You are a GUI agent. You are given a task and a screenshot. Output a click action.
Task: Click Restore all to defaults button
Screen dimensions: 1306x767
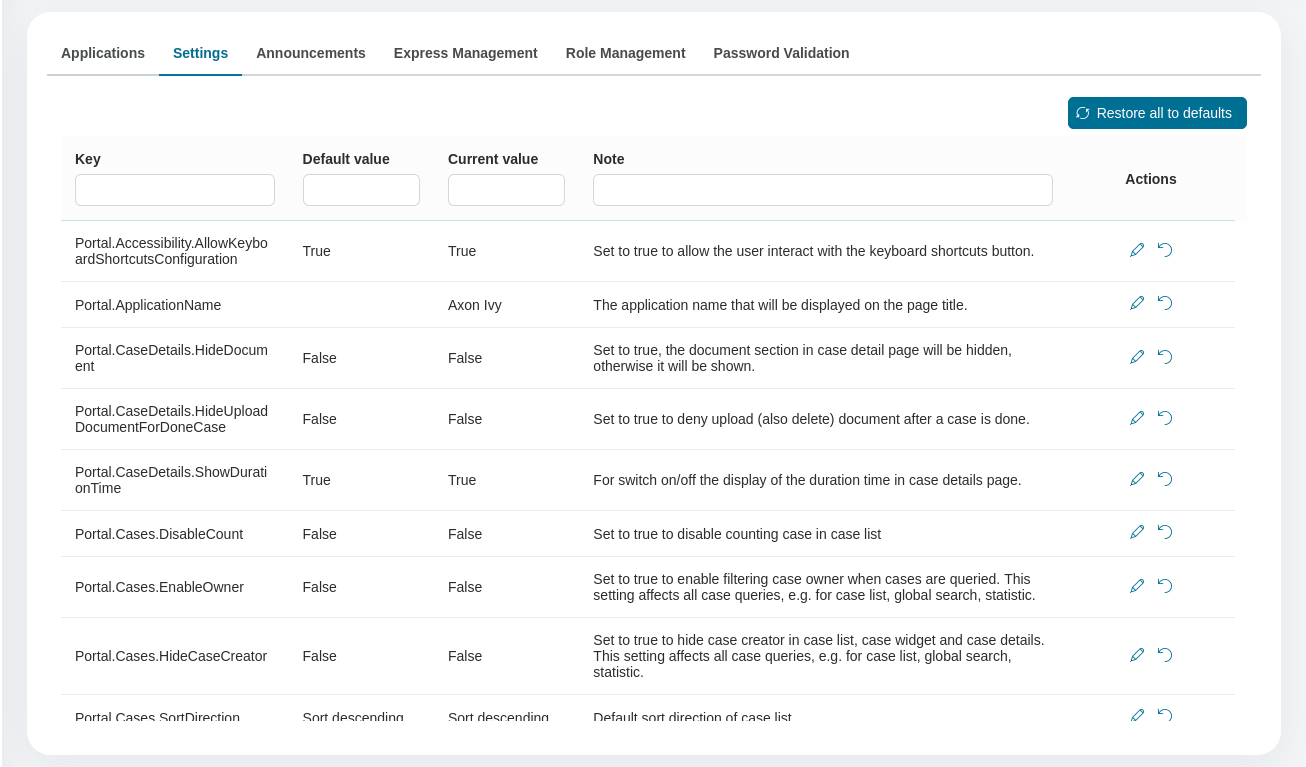1157,113
